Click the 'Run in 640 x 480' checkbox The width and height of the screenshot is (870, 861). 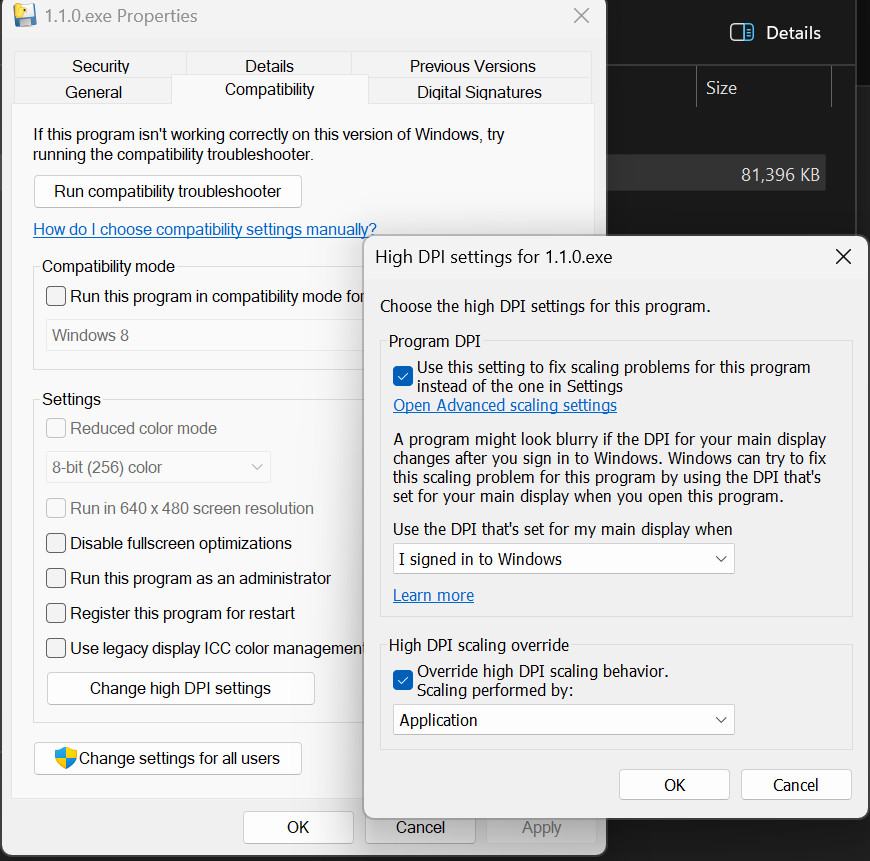[x=56, y=508]
